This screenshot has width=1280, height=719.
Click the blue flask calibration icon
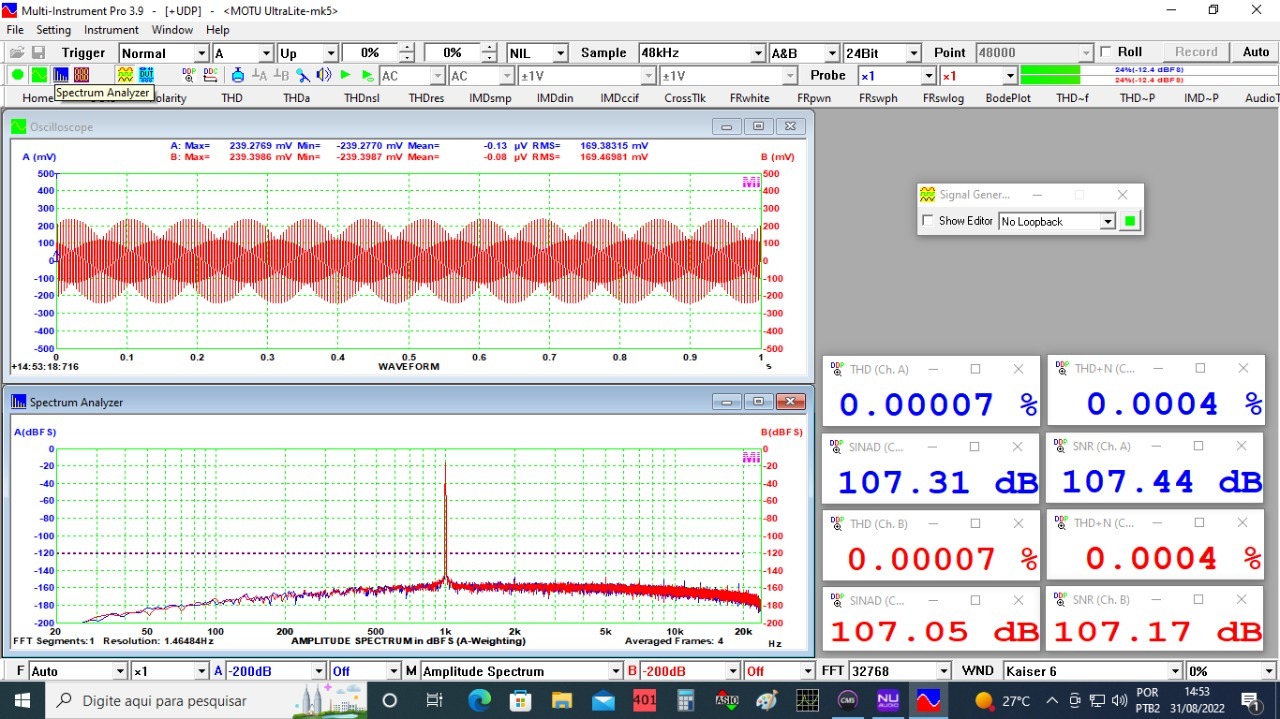[x=237, y=75]
